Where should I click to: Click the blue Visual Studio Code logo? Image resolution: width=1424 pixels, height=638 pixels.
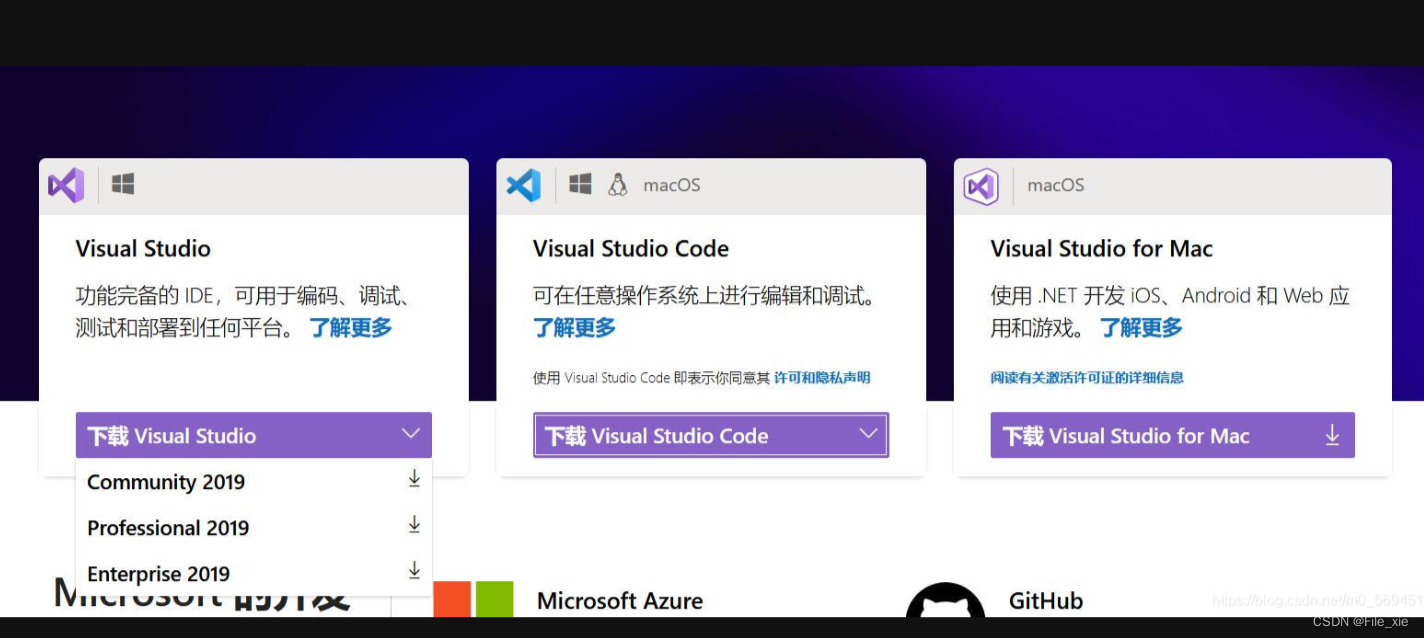point(524,185)
